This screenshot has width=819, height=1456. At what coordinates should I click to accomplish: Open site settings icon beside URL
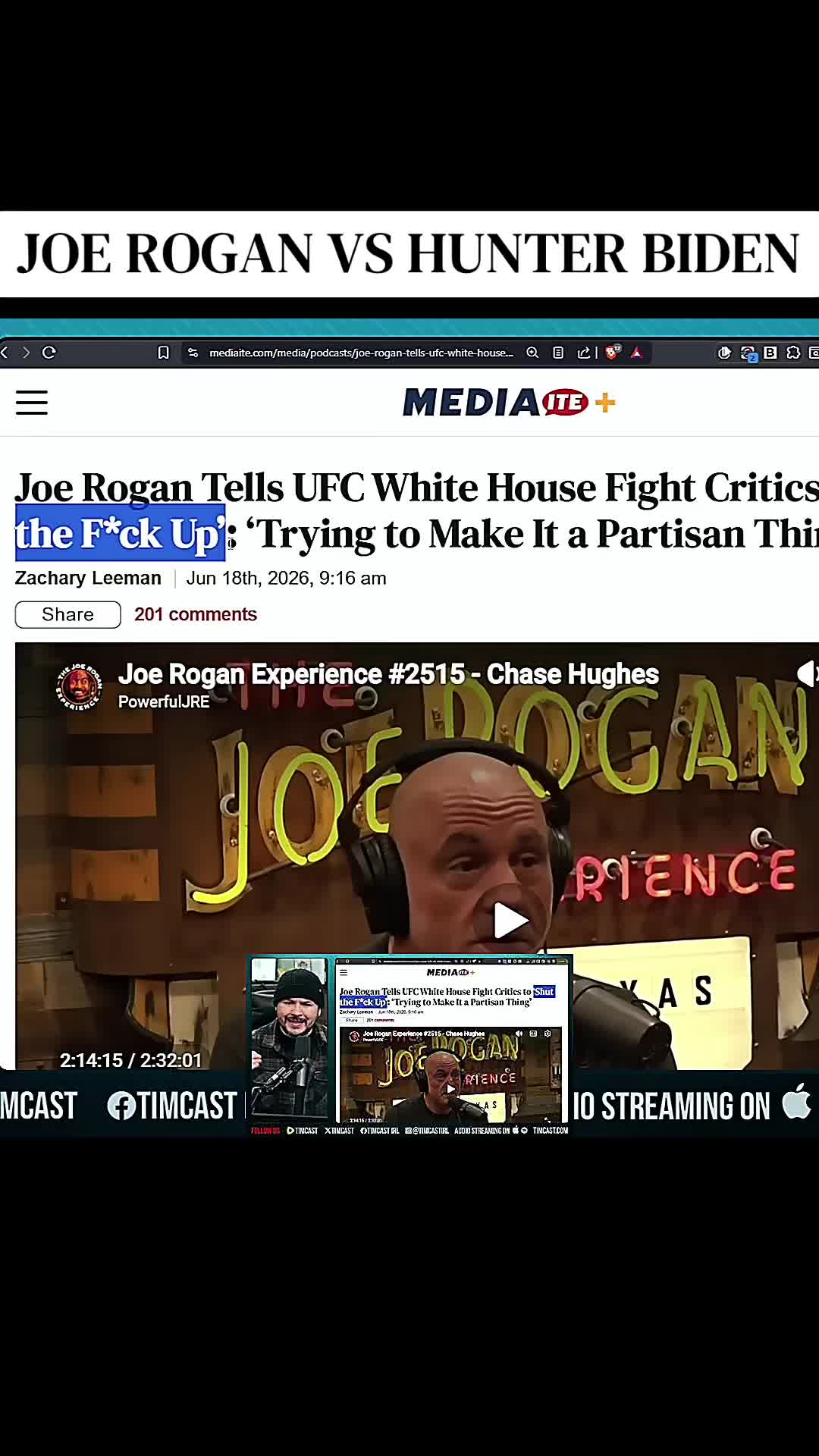(x=193, y=353)
